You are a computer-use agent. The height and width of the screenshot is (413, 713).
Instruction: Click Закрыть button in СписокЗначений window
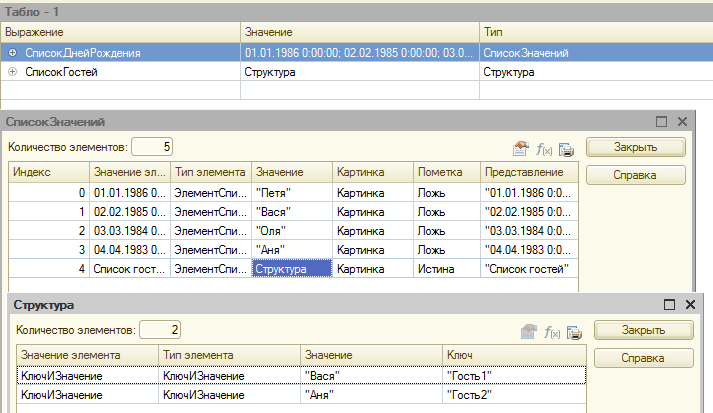tap(636, 147)
